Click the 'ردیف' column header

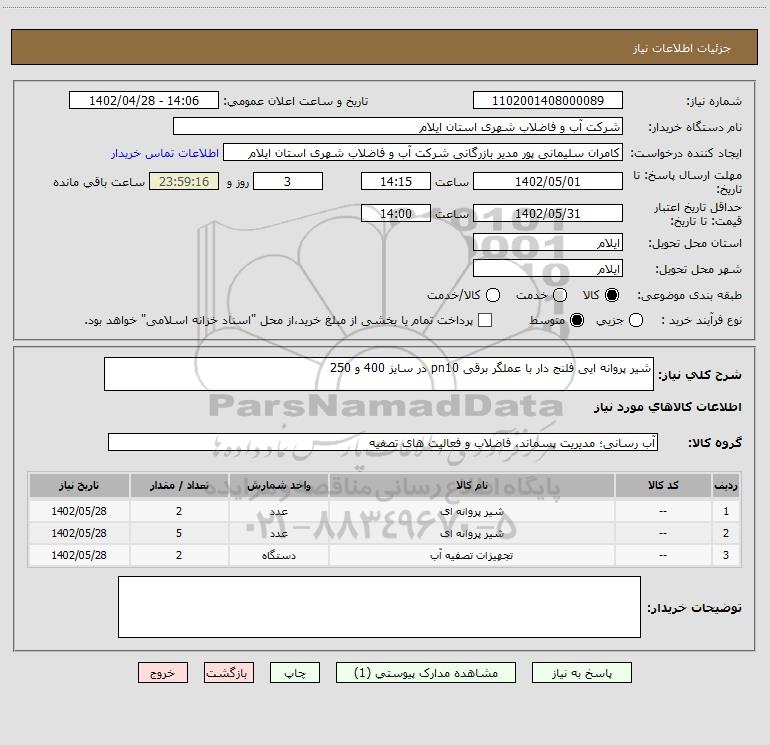pyautogui.click(x=726, y=485)
